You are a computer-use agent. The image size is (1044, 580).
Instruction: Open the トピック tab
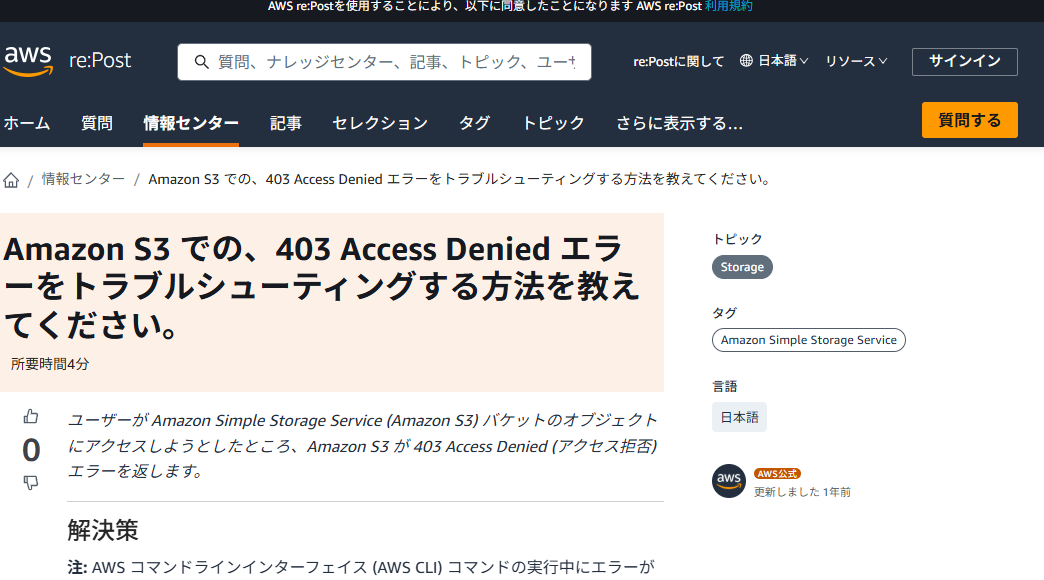(x=553, y=123)
